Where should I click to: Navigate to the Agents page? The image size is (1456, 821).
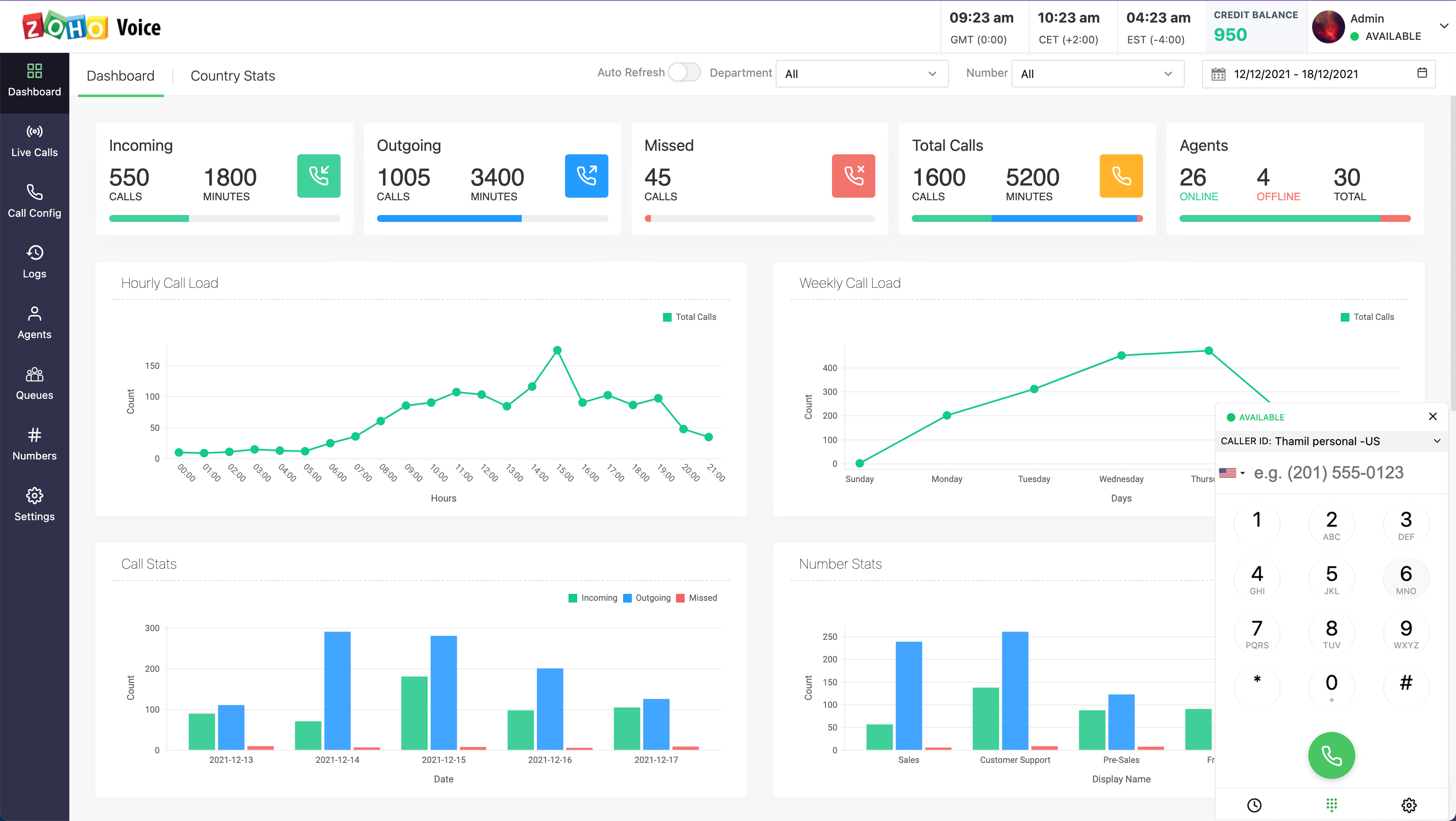(x=35, y=323)
